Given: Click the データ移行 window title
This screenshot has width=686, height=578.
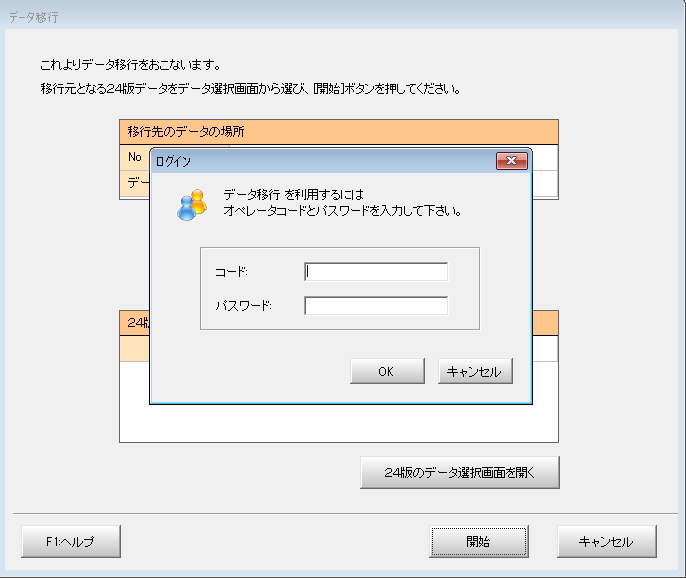Looking at the screenshot, I should [x=34, y=17].
